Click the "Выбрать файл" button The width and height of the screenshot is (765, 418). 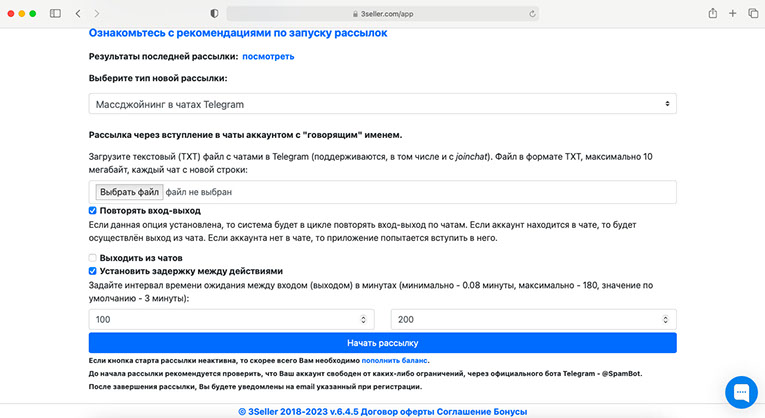coord(128,192)
